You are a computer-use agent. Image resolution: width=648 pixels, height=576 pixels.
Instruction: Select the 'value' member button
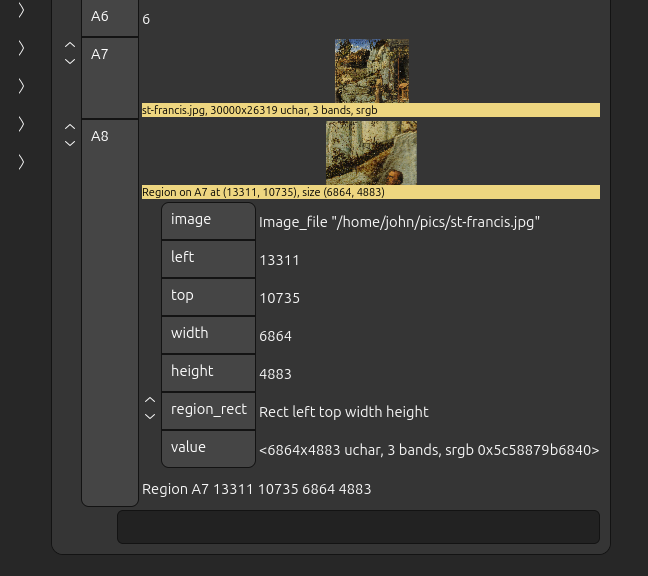pos(208,449)
